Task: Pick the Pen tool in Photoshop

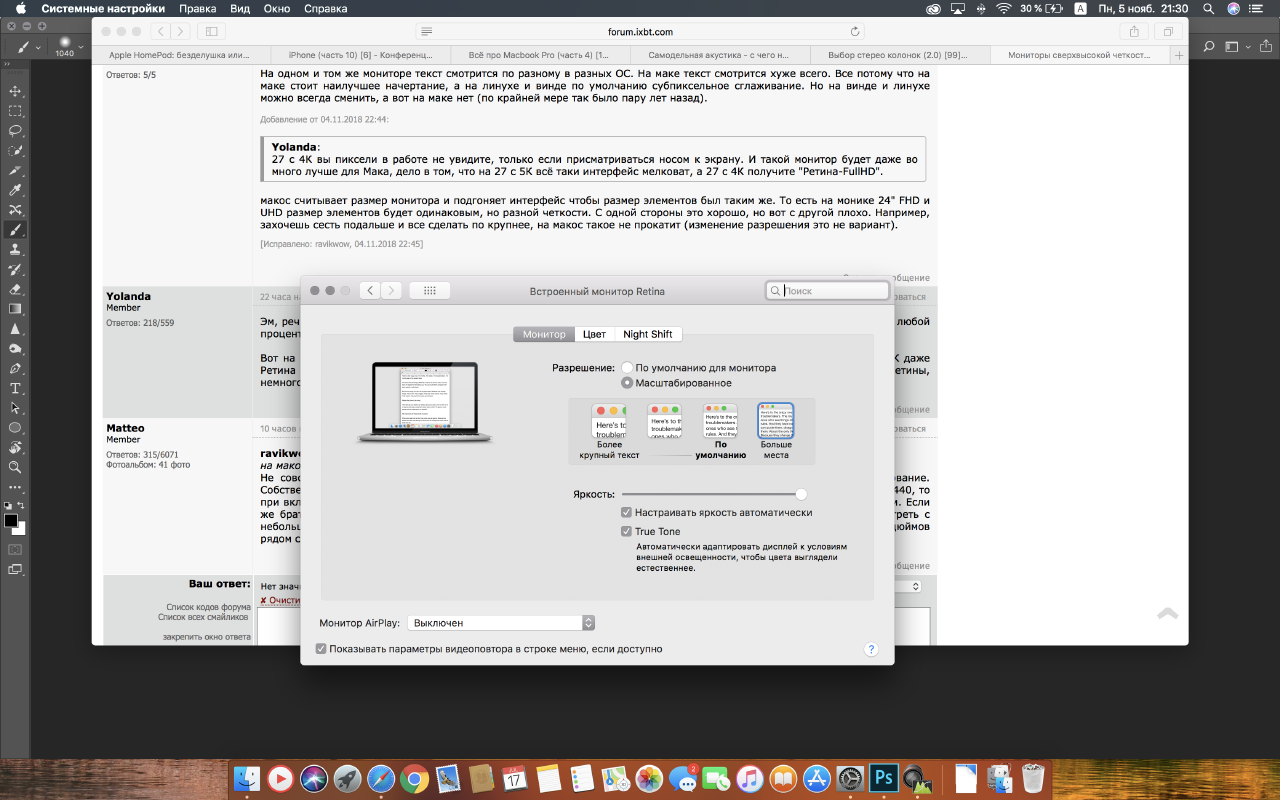Action: pyautogui.click(x=15, y=368)
